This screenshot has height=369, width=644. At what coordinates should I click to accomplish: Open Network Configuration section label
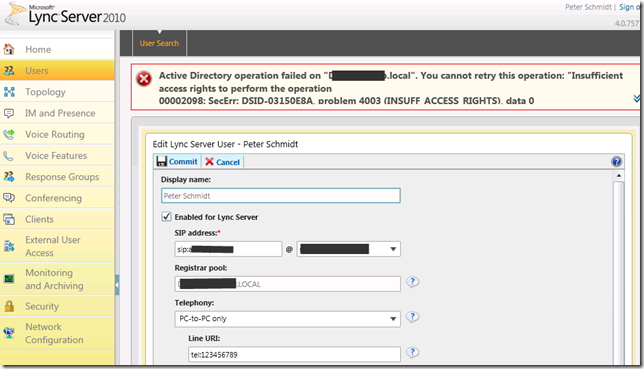point(54,333)
